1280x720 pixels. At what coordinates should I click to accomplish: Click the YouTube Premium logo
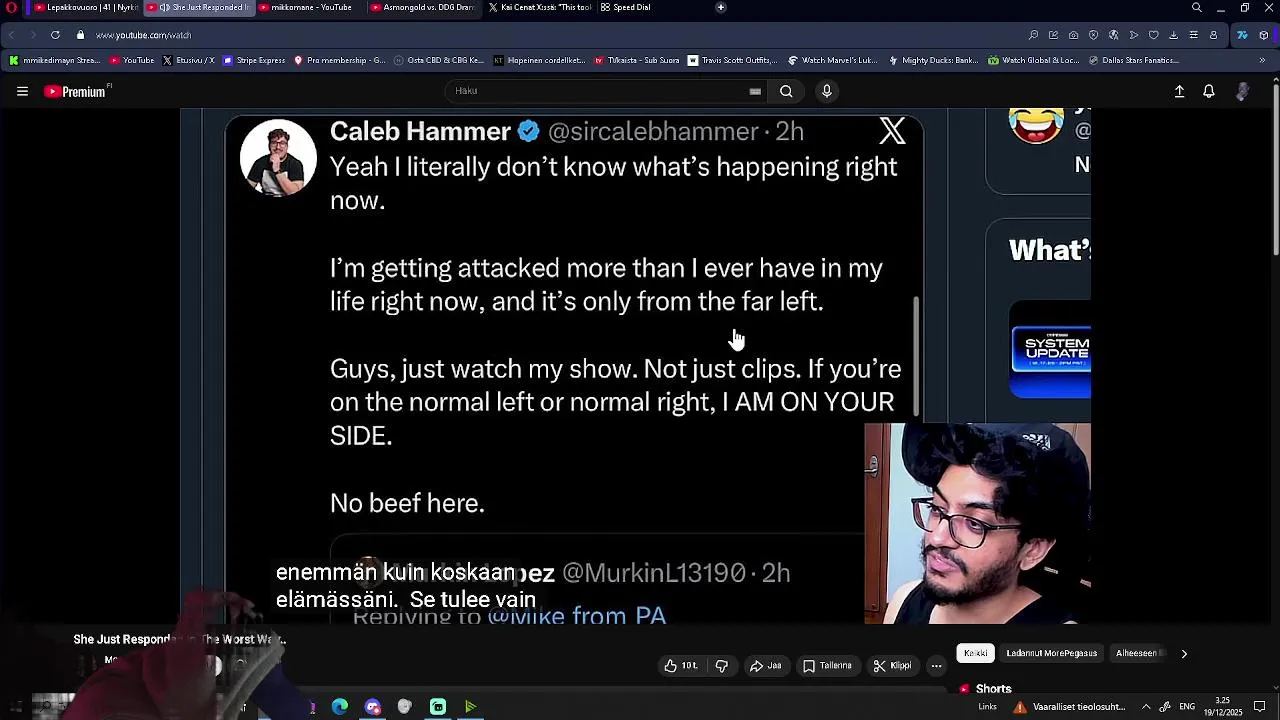76,91
